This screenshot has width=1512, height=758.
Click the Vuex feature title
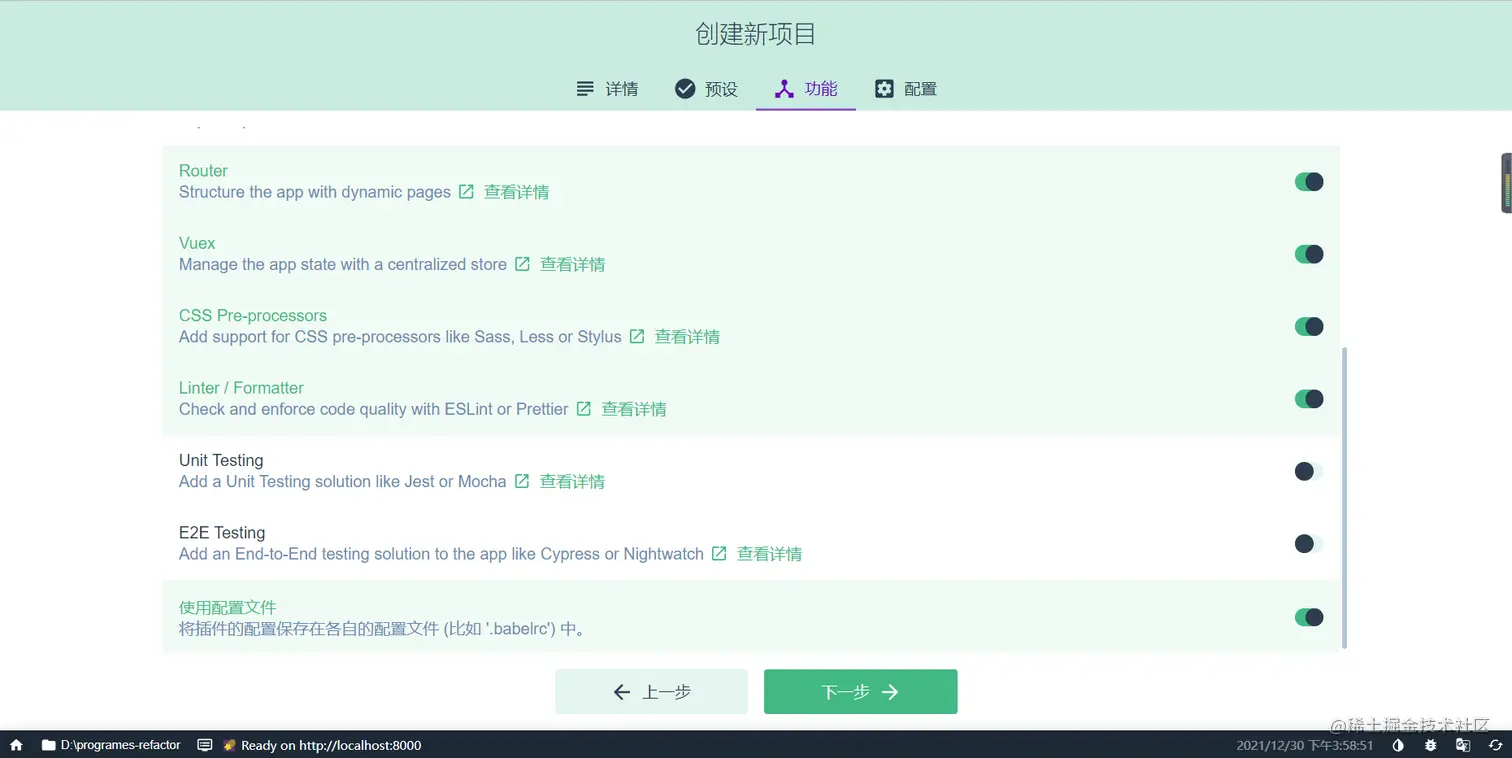197,243
